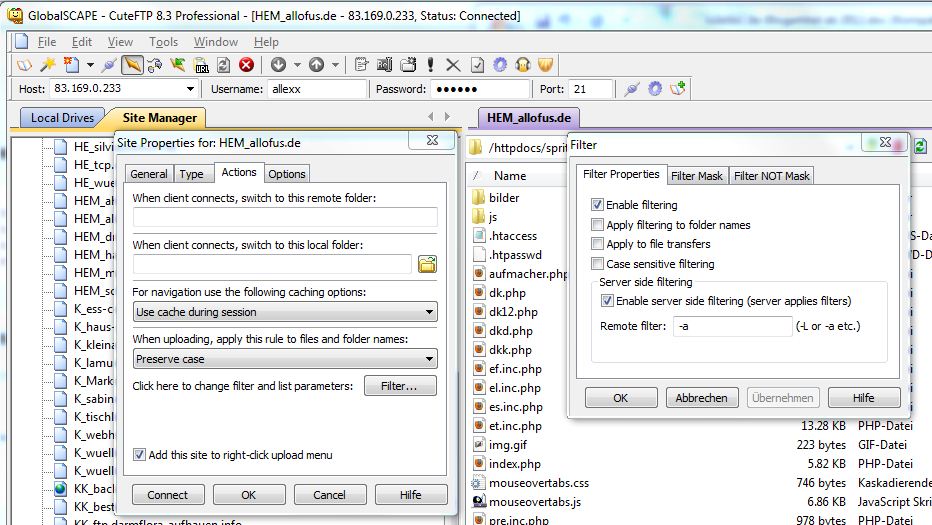Click the add-site icon beside Port field

678,89
